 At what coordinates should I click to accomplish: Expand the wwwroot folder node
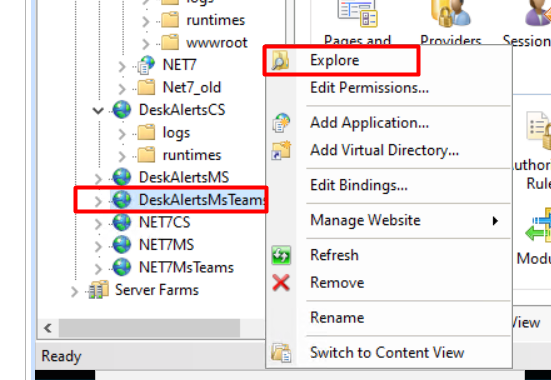tap(146, 43)
